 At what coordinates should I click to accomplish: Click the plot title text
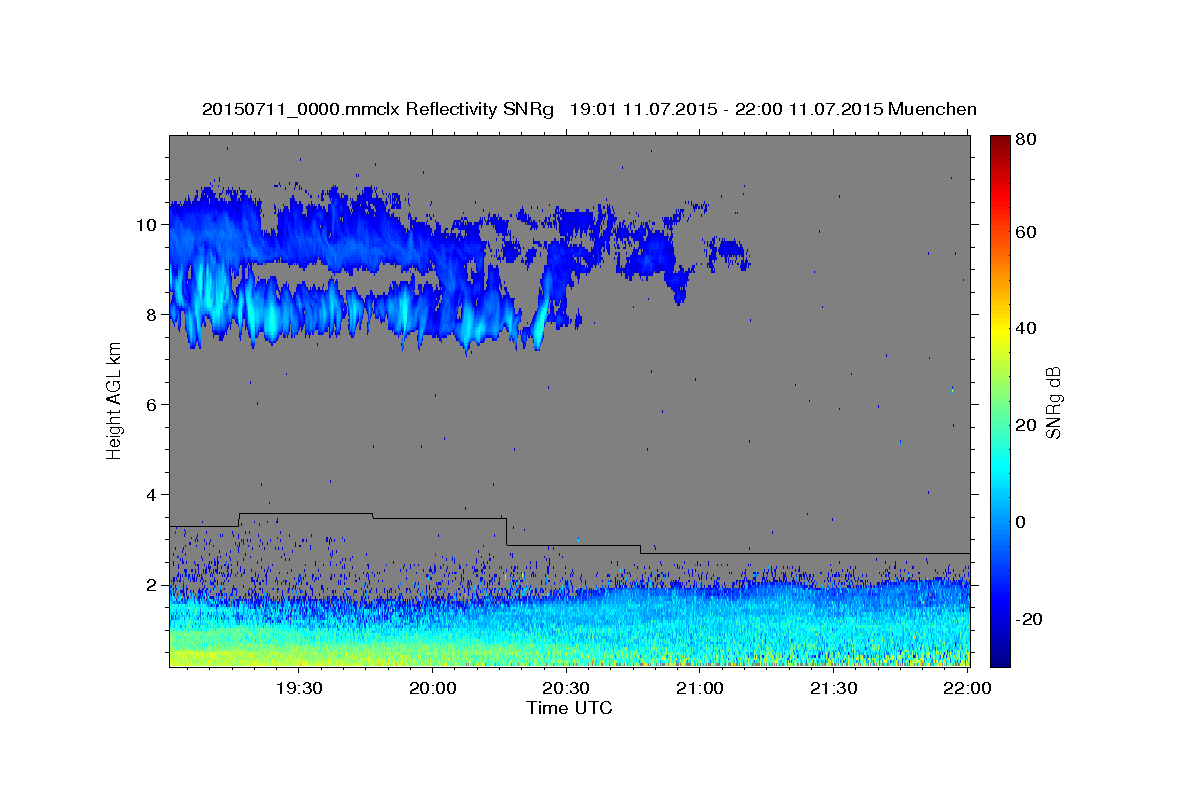[589, 109]
